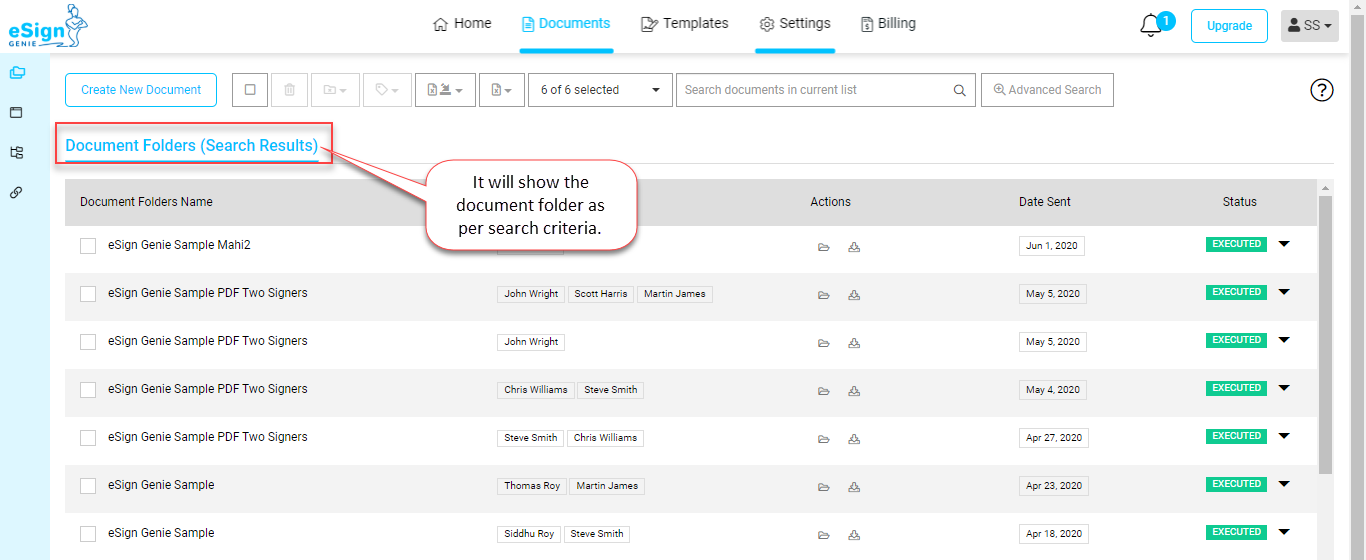This screenshot has height=560, width=1366.
Task: Check the box for the row with only John Wright
Action: click(88, 342)
